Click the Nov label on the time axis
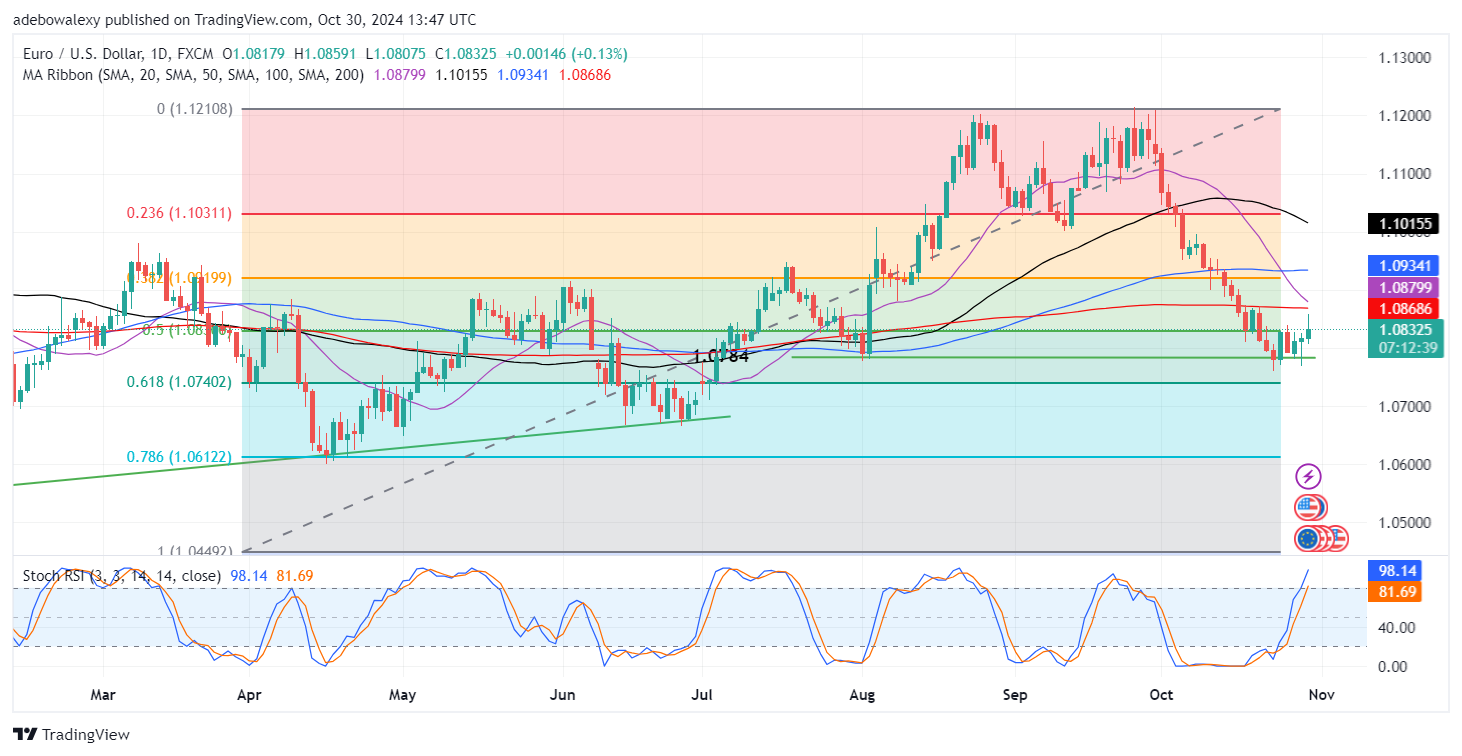 tap(1321, 694)
